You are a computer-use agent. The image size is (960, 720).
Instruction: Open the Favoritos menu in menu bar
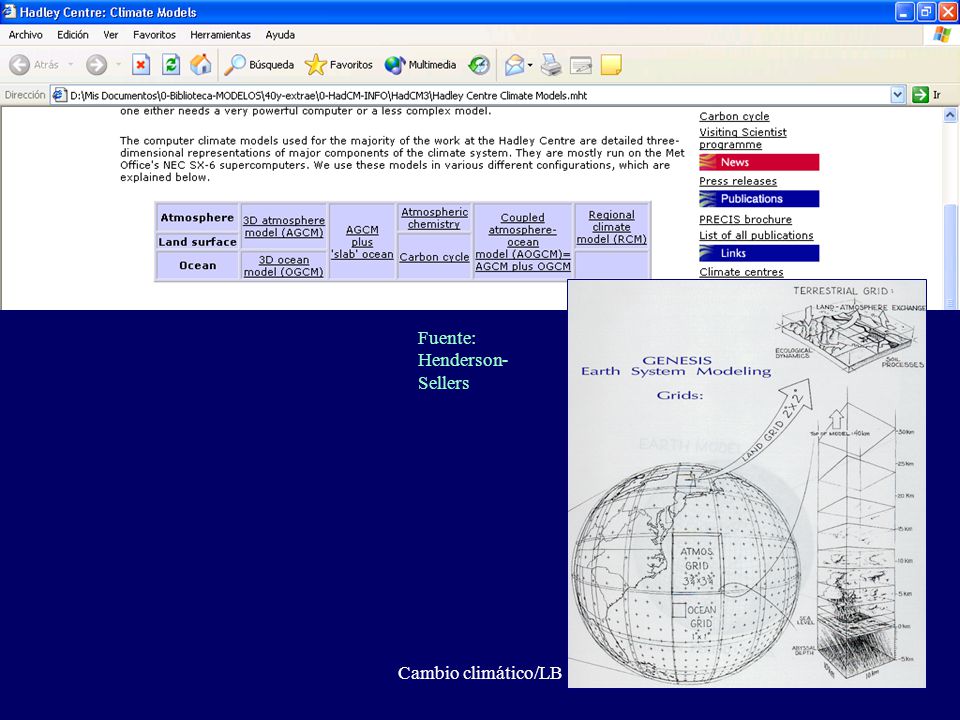154,35
